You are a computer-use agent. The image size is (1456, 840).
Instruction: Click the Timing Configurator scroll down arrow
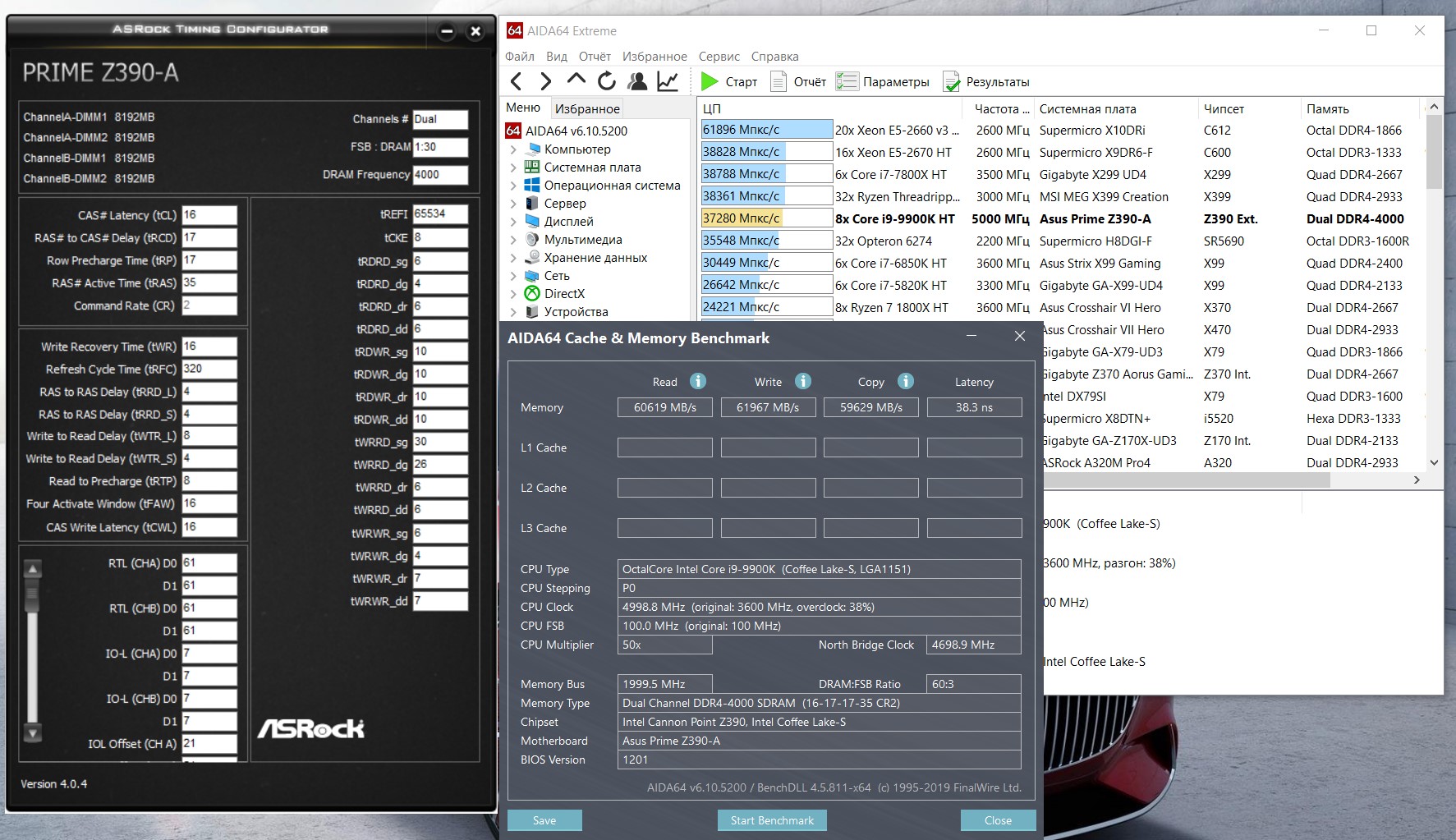[x=33, y=733]
